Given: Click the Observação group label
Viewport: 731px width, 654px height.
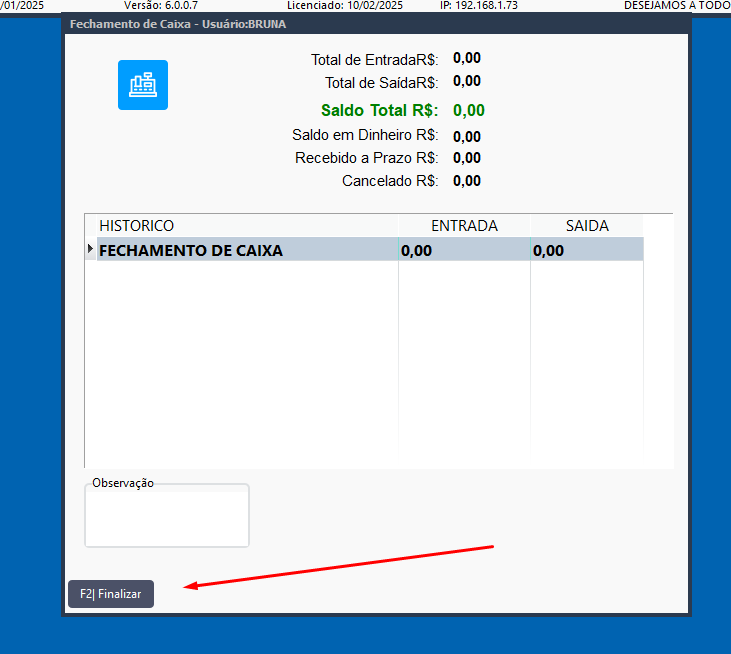Looking at the screenshot, I should click(123, 483).
